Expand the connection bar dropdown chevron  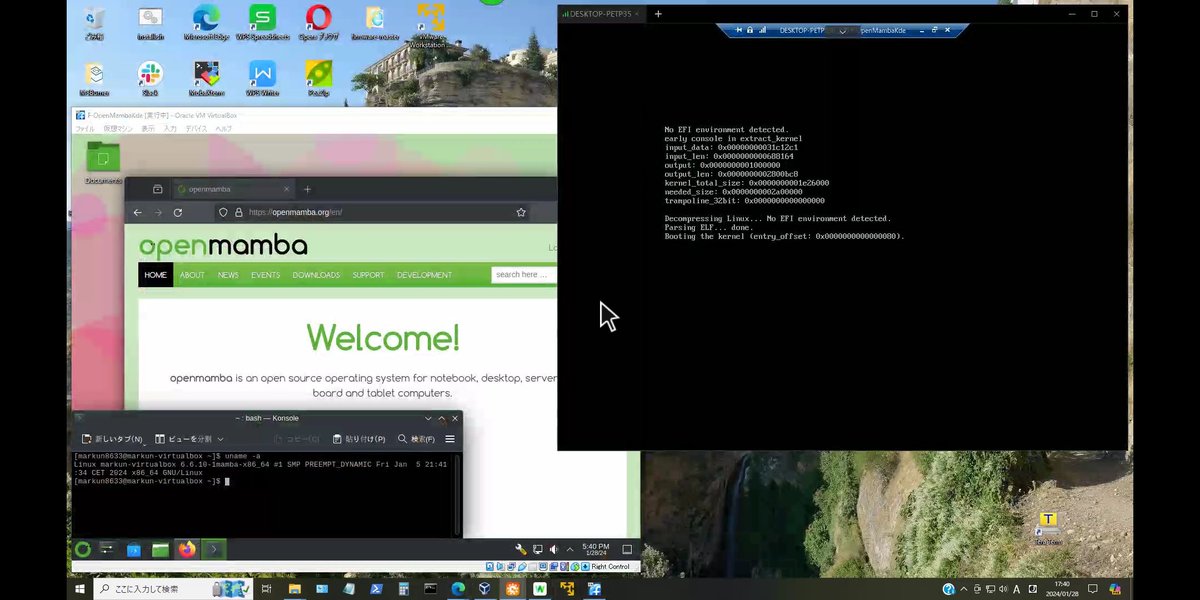point(843,31)
